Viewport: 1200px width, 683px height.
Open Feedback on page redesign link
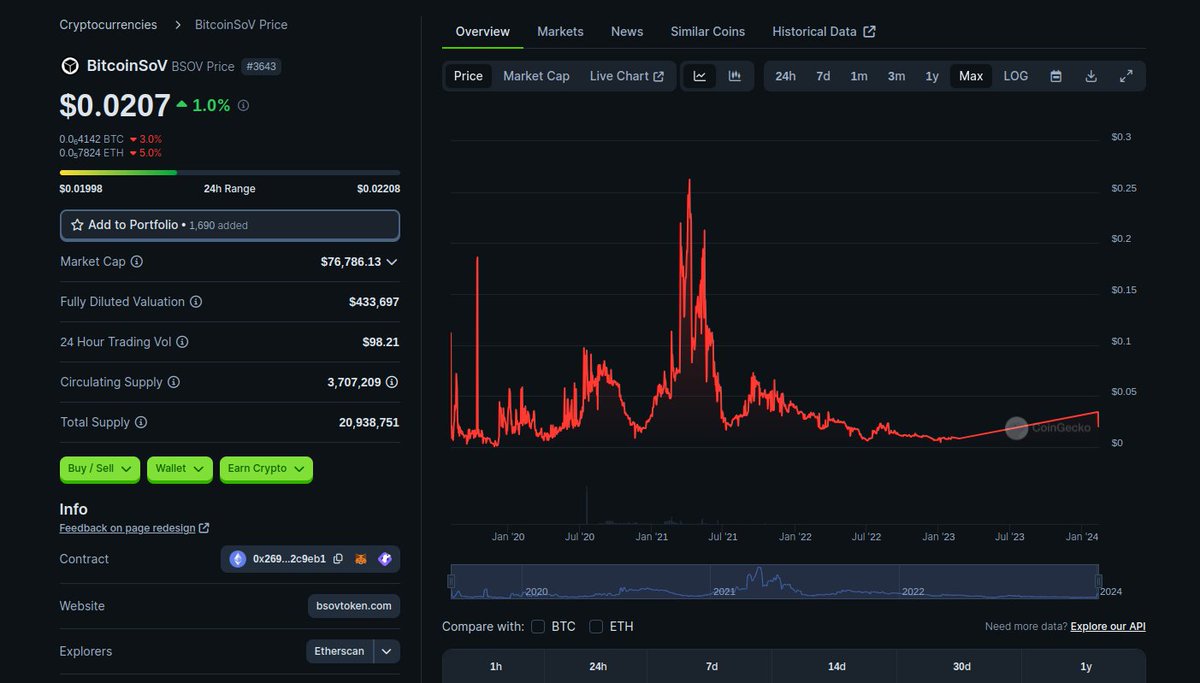134,528
